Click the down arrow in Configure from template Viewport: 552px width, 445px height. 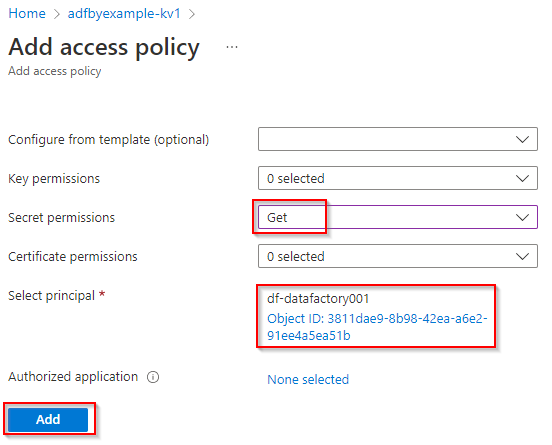(x=522, y=139)
